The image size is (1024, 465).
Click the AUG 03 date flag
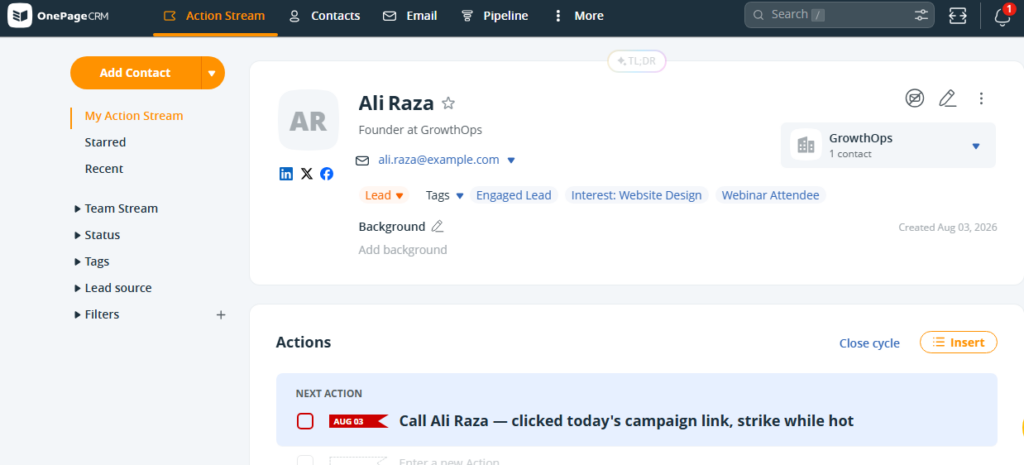358,421
